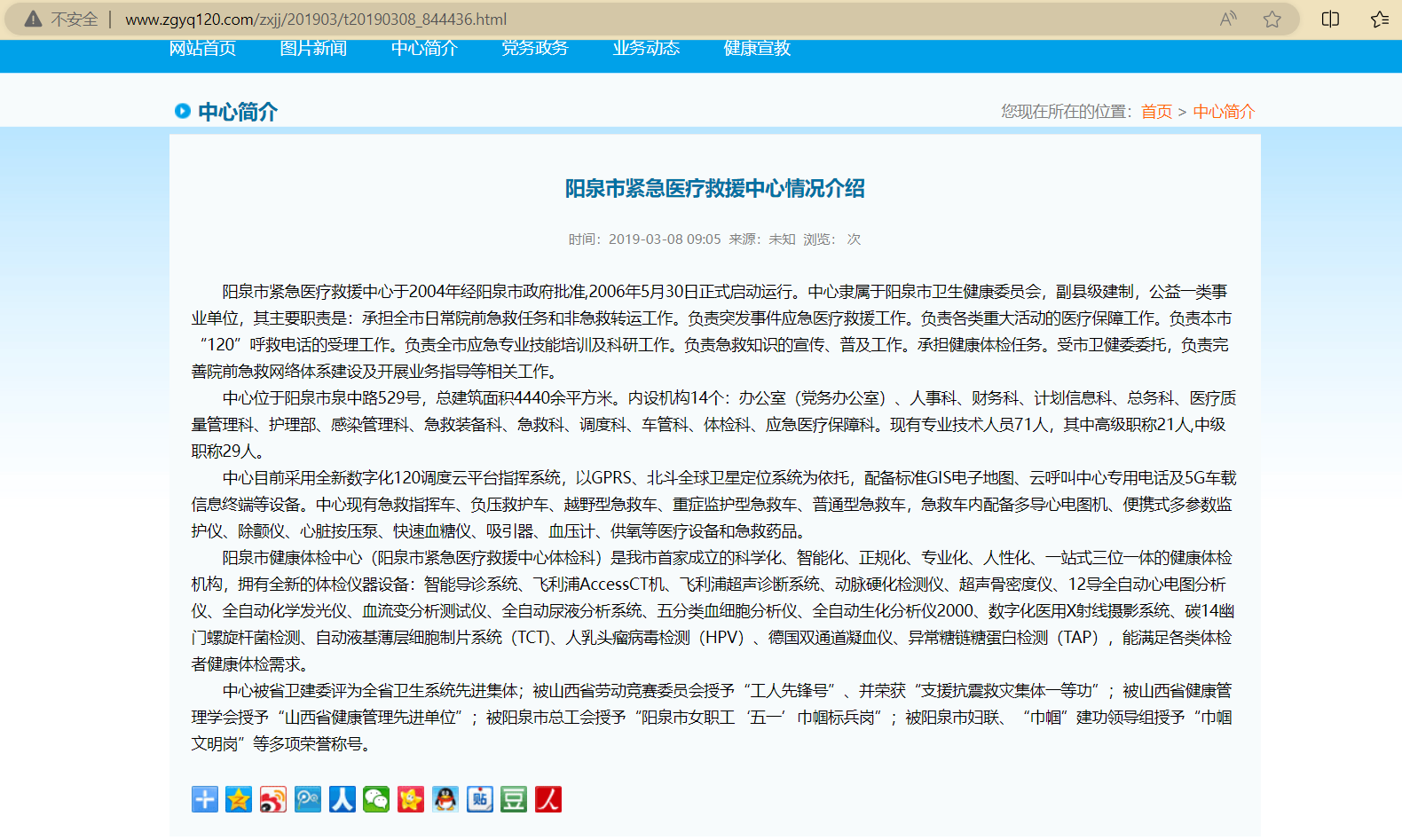Click the 首页 breadcrumb link
This screenshot has width=1402, height=840.
point(1156,112)
